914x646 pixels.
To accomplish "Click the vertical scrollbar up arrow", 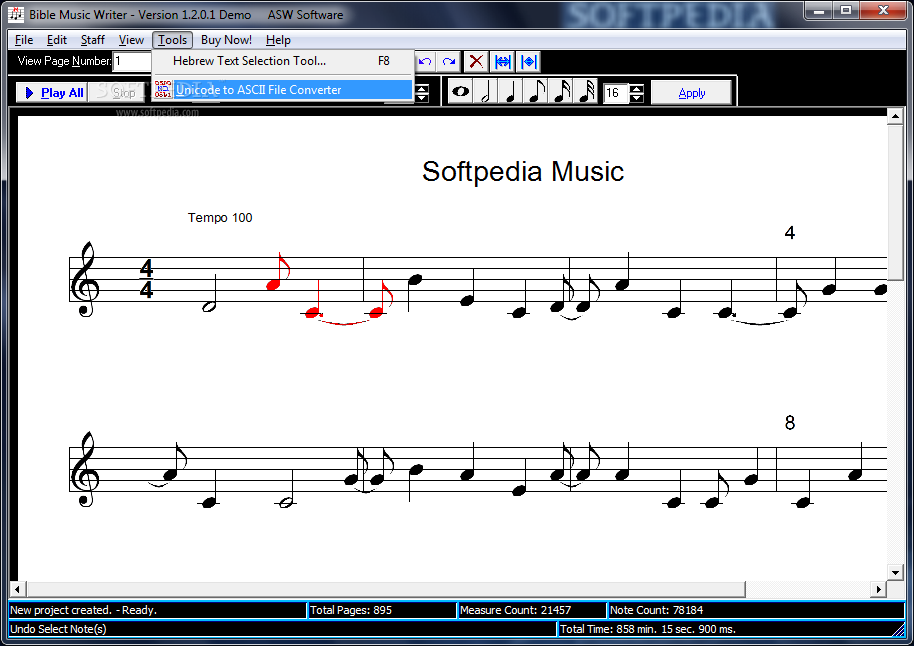I will 895,117.
